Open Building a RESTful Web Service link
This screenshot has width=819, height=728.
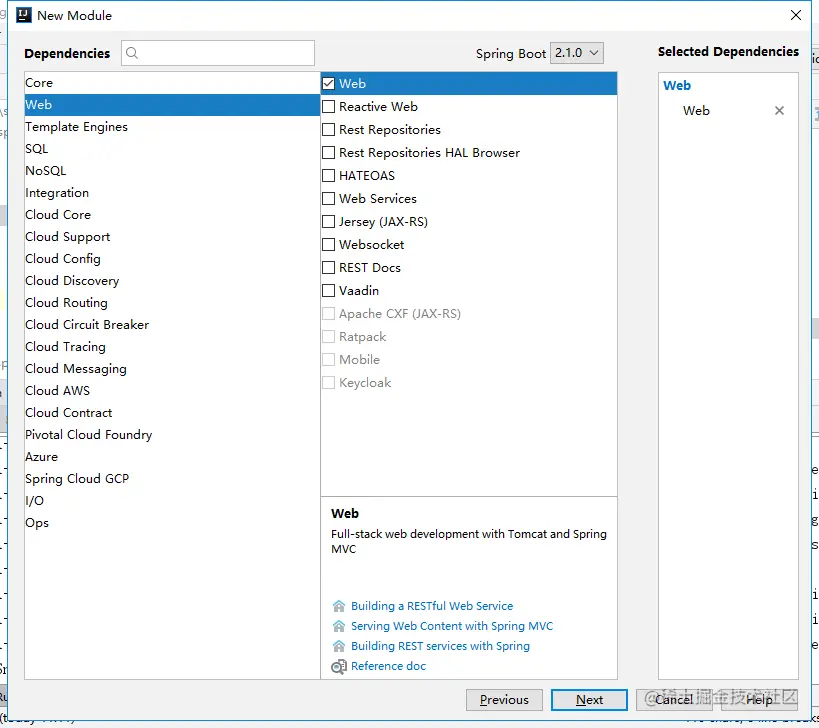point(432,606)
